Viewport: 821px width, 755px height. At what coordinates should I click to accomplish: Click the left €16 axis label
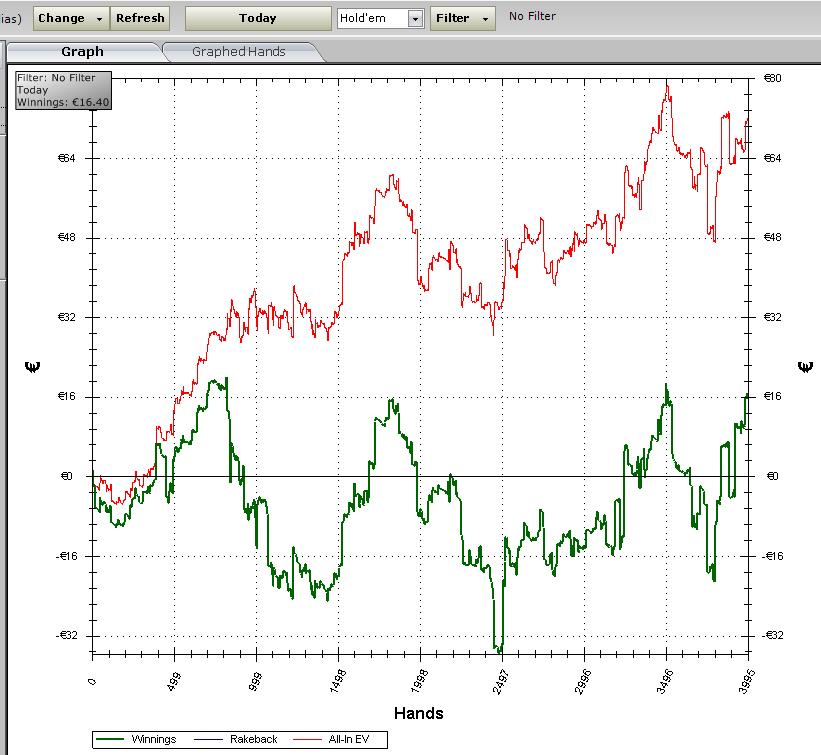tap(66, 396)
